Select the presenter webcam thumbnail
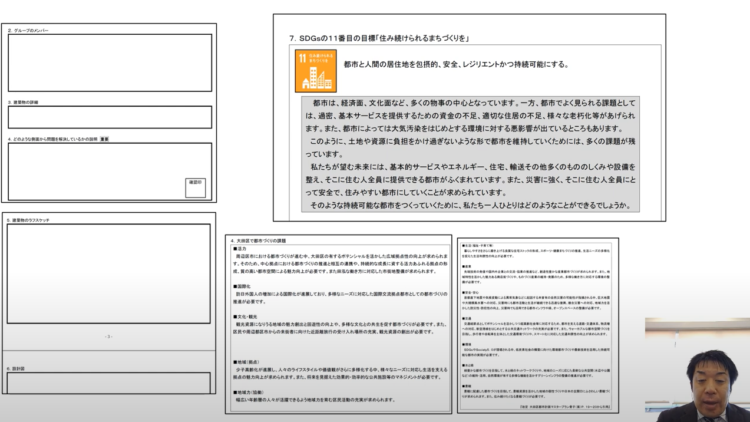This screenshot has height=422, width=750. pos(697,369)
